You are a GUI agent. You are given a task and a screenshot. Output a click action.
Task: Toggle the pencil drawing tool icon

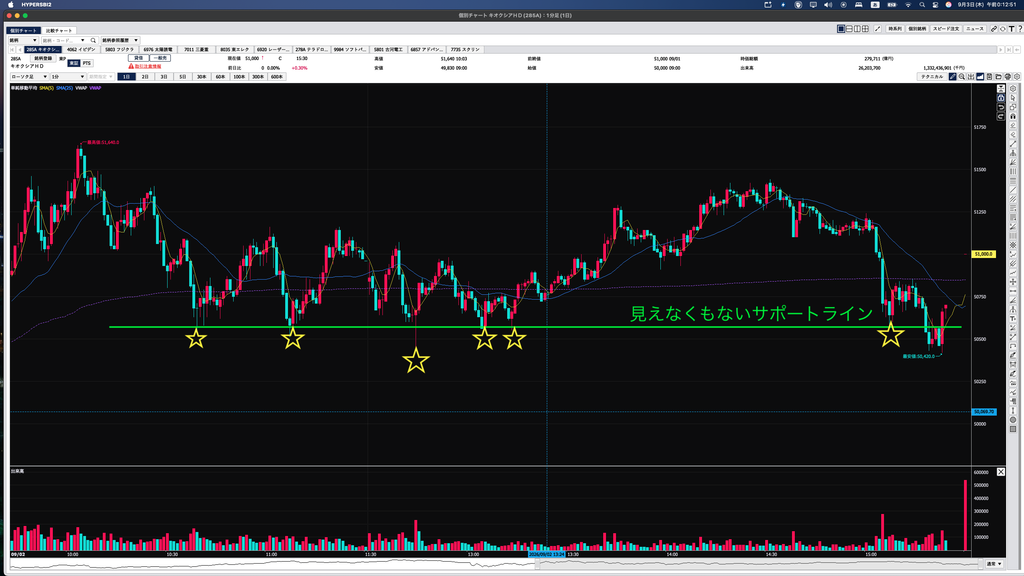pyautogui.click(x=952, y=76)
